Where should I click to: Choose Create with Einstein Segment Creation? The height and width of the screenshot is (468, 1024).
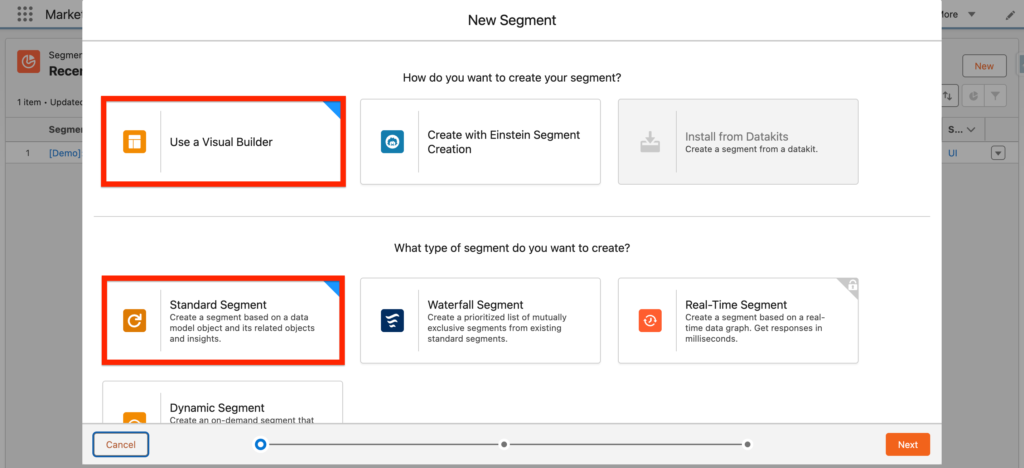click(x=480, y=142)
